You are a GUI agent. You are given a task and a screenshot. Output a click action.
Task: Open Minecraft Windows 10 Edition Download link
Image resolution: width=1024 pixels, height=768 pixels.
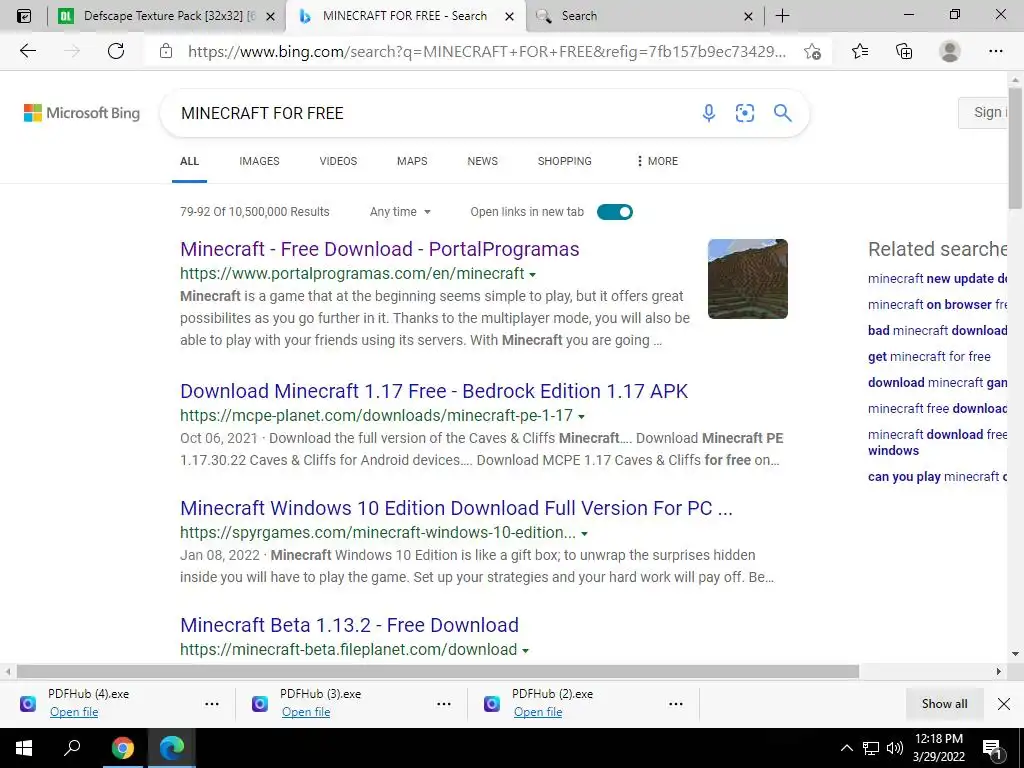click(x=456, y=507)
